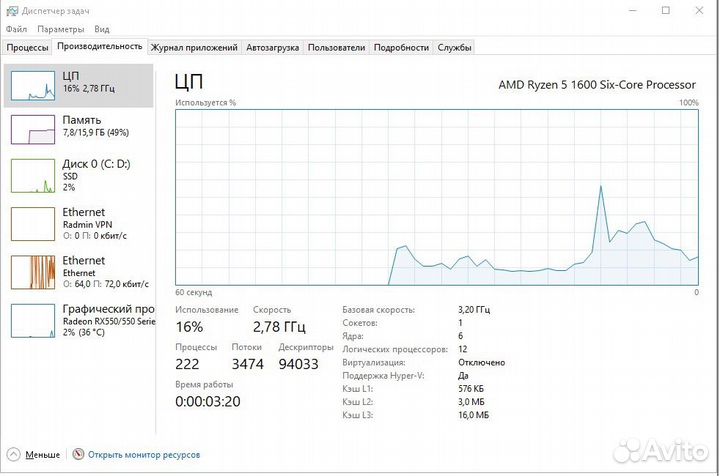Select the Производительность tab
Image resolution: width=720 pixels, height=476 pixels.
coord(99,46)
